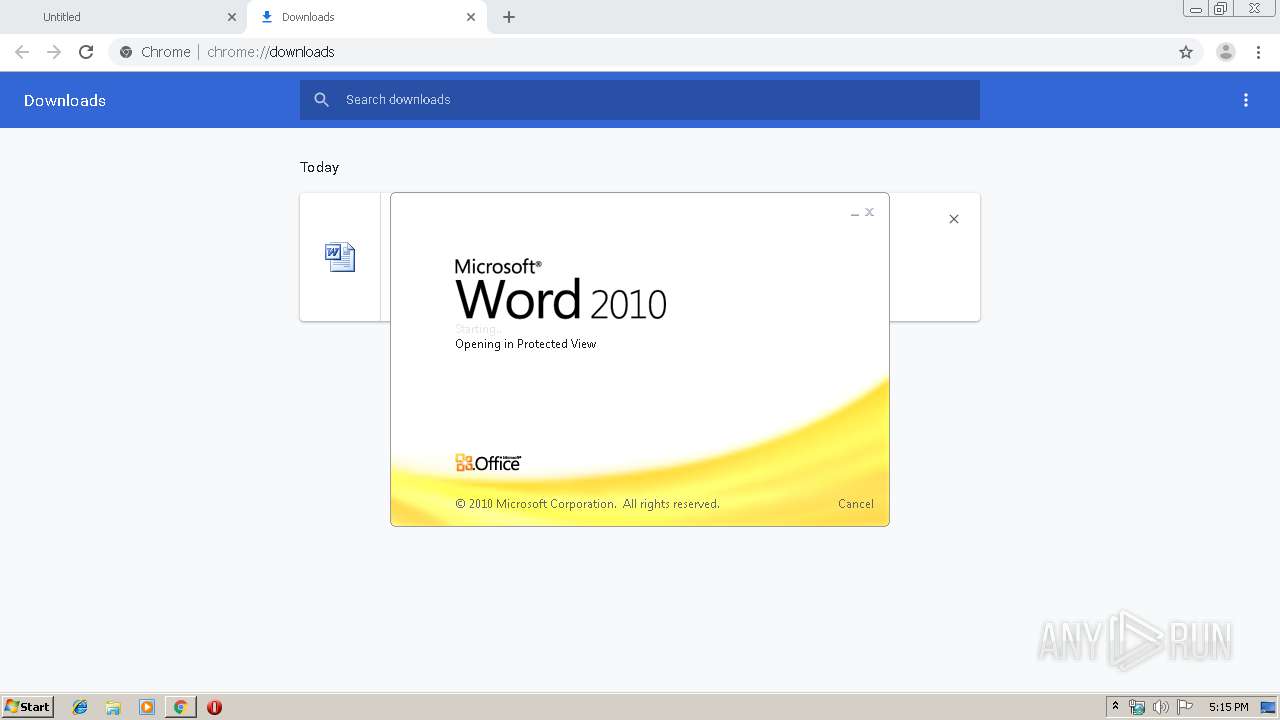This screenshot has height=720, width=1280.
Task: Close the Downloads tab
Action: pyautogui.click(x=471, y=17)
